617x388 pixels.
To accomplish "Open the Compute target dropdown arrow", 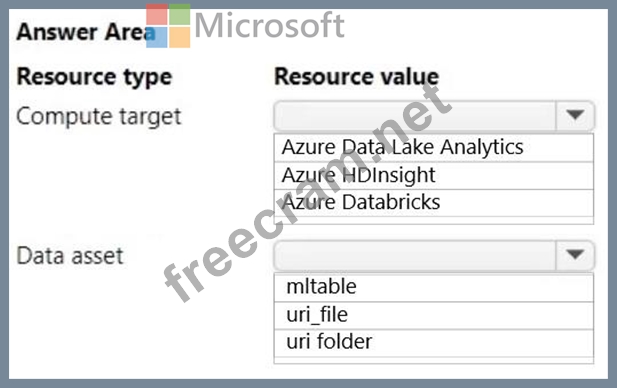I will tap(575, 115).
